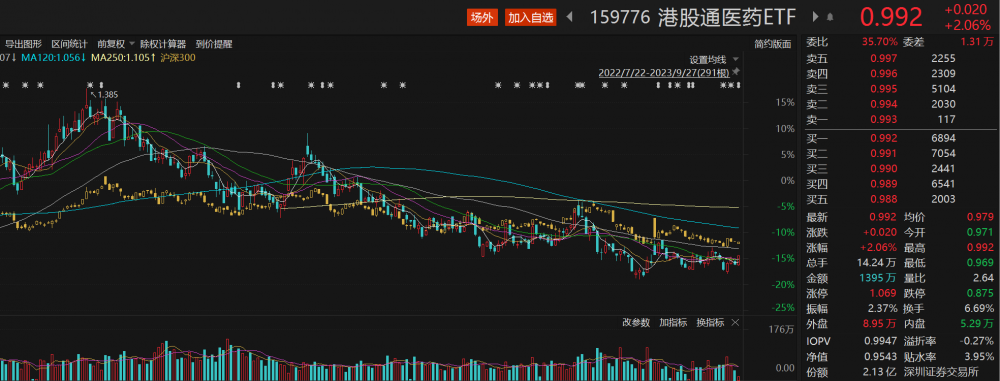Toggle 加入自选 add to watchlist
The image size is (1000, 381).
(531, 17)
